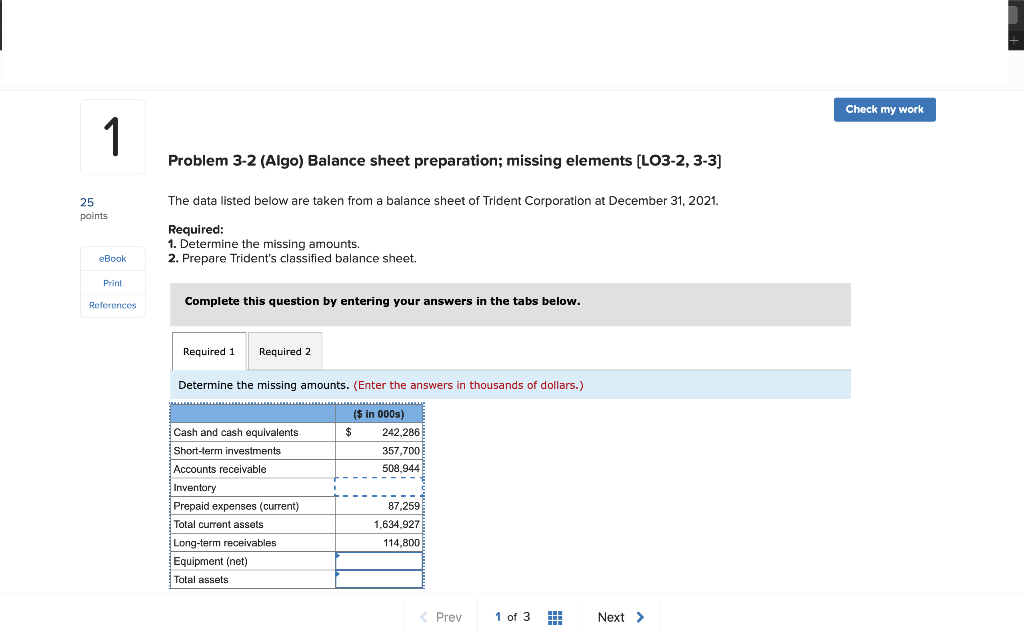Select the Cash and cash equivalents amount cell
The height and width of the screenshot is (640, 1024).
tap(379, 432)
